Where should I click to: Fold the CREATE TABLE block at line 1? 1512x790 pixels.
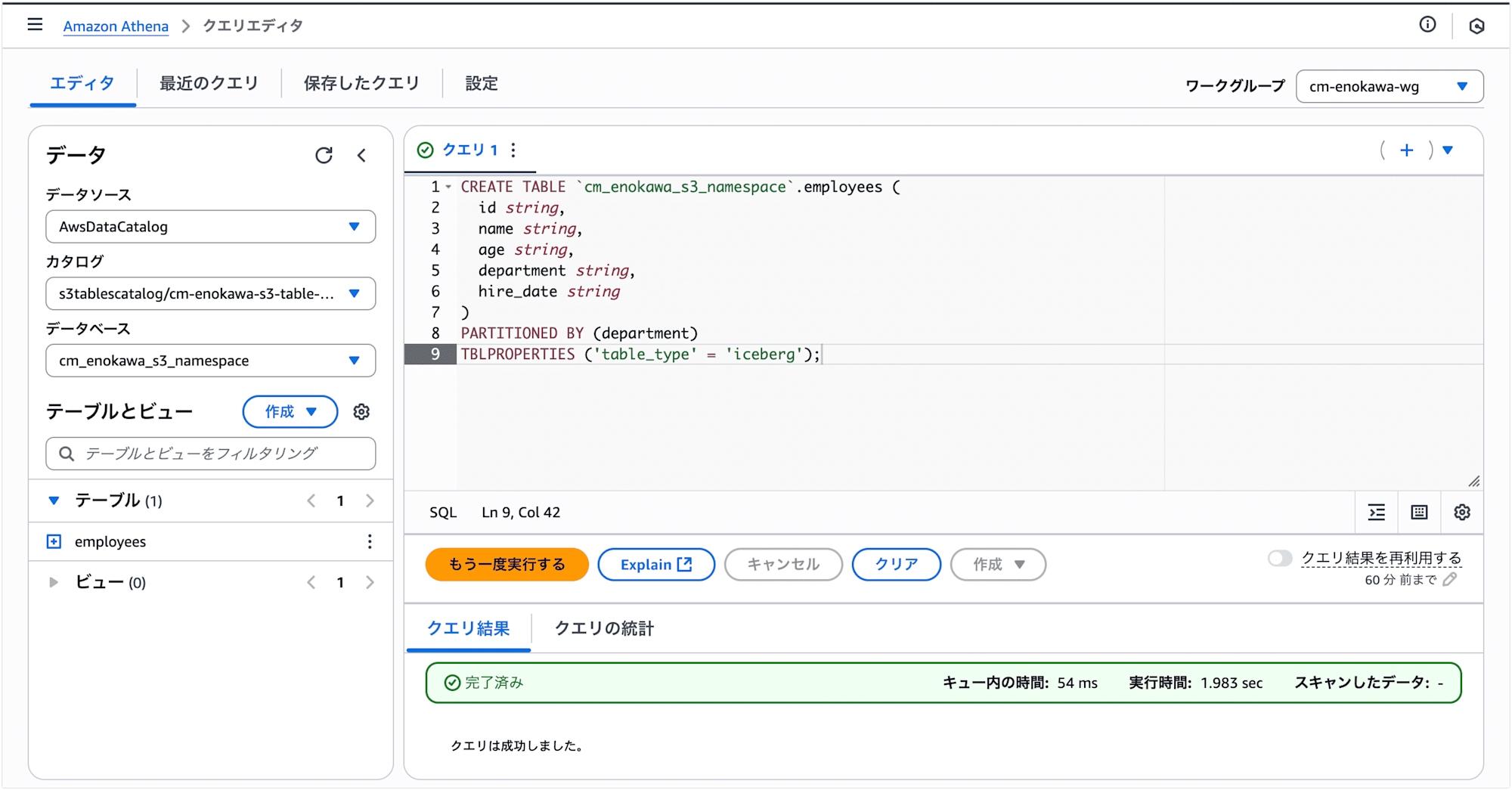[448, 187]
